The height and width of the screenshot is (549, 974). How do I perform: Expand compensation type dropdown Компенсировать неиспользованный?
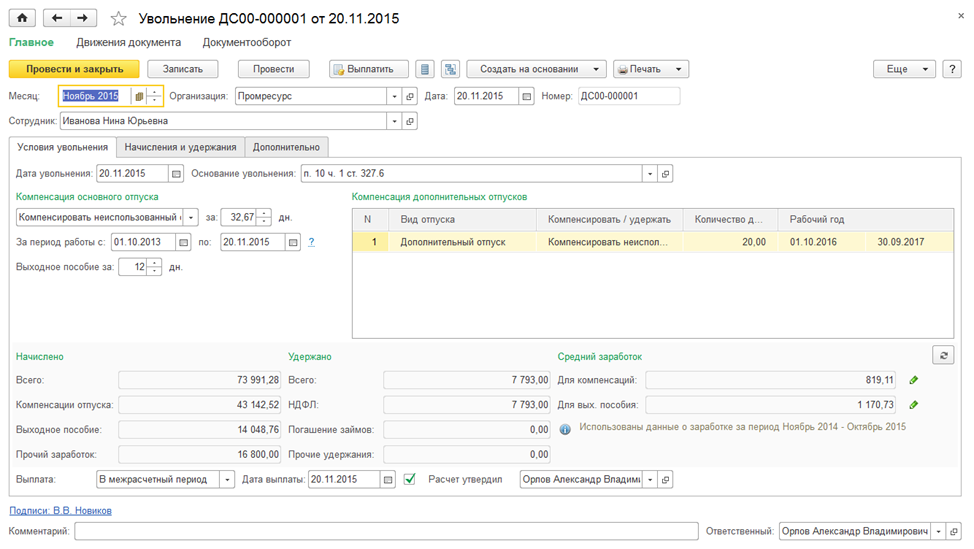click(191, 217)
